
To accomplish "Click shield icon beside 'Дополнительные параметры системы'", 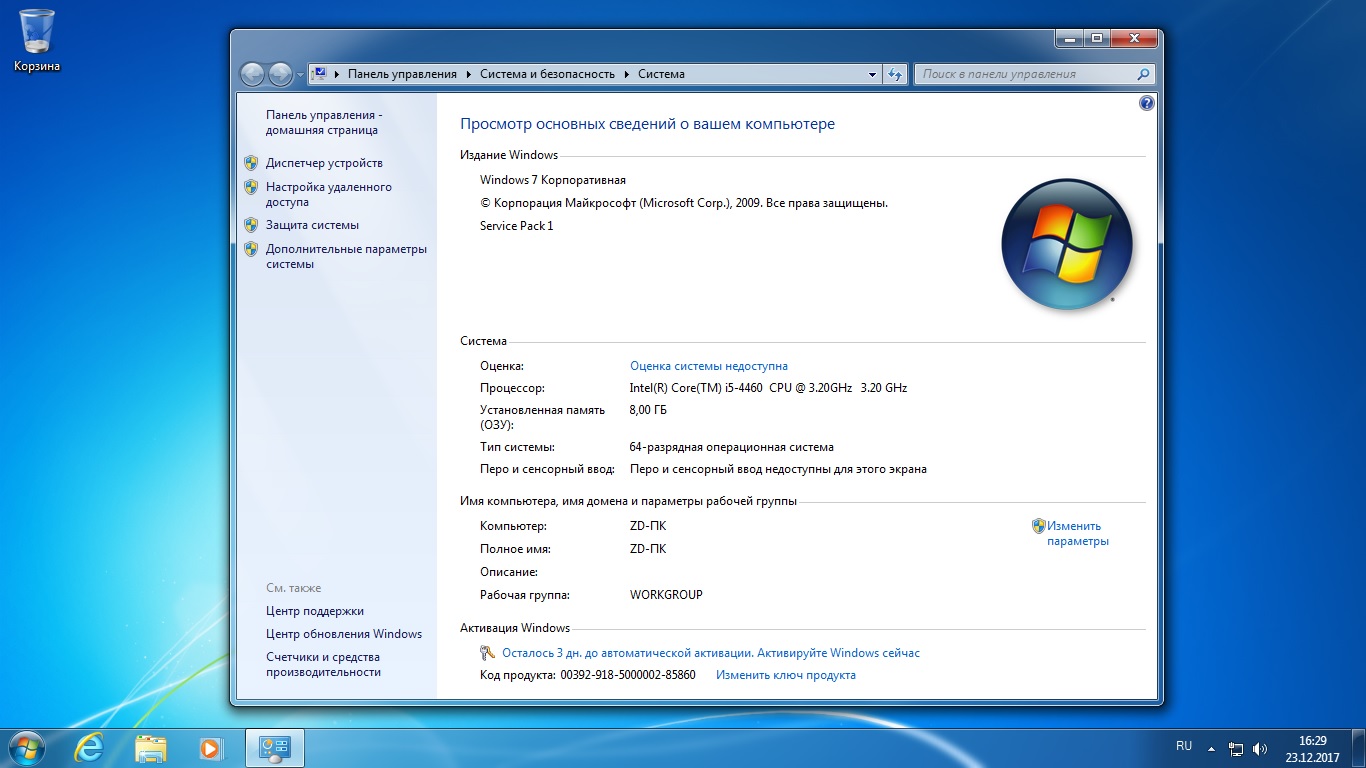I will click(251, 249).
